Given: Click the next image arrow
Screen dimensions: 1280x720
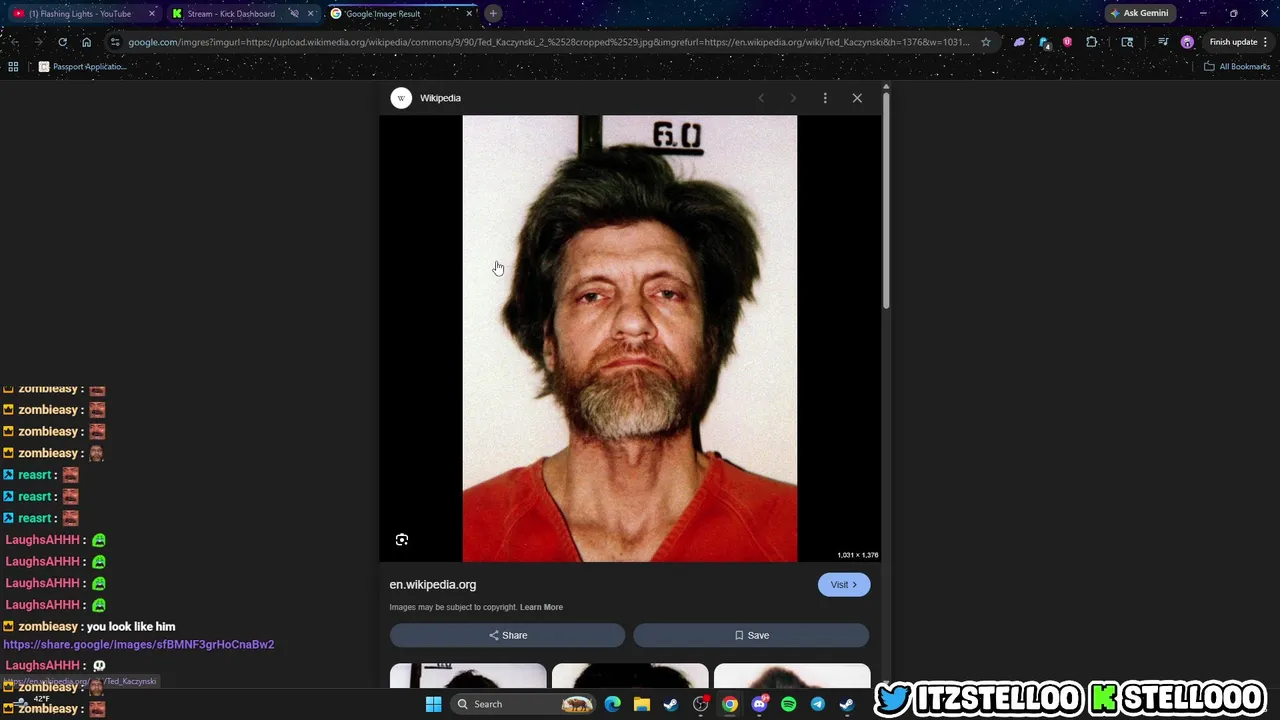Looking at the screenshot, I should pos(793,98).
